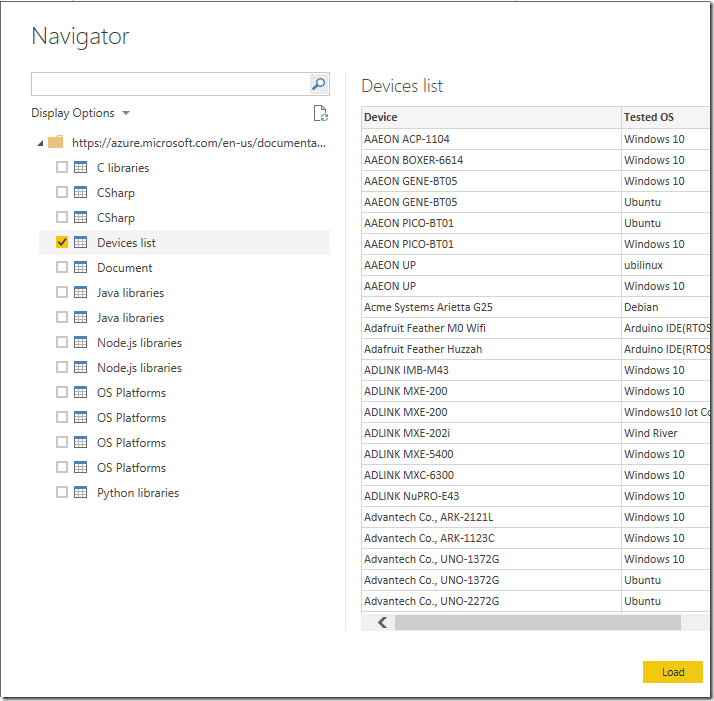Image resolution: width=714 pixels, height=701 pixels.
Task: Select Python libraries in the tree
Action: point(138,493)
